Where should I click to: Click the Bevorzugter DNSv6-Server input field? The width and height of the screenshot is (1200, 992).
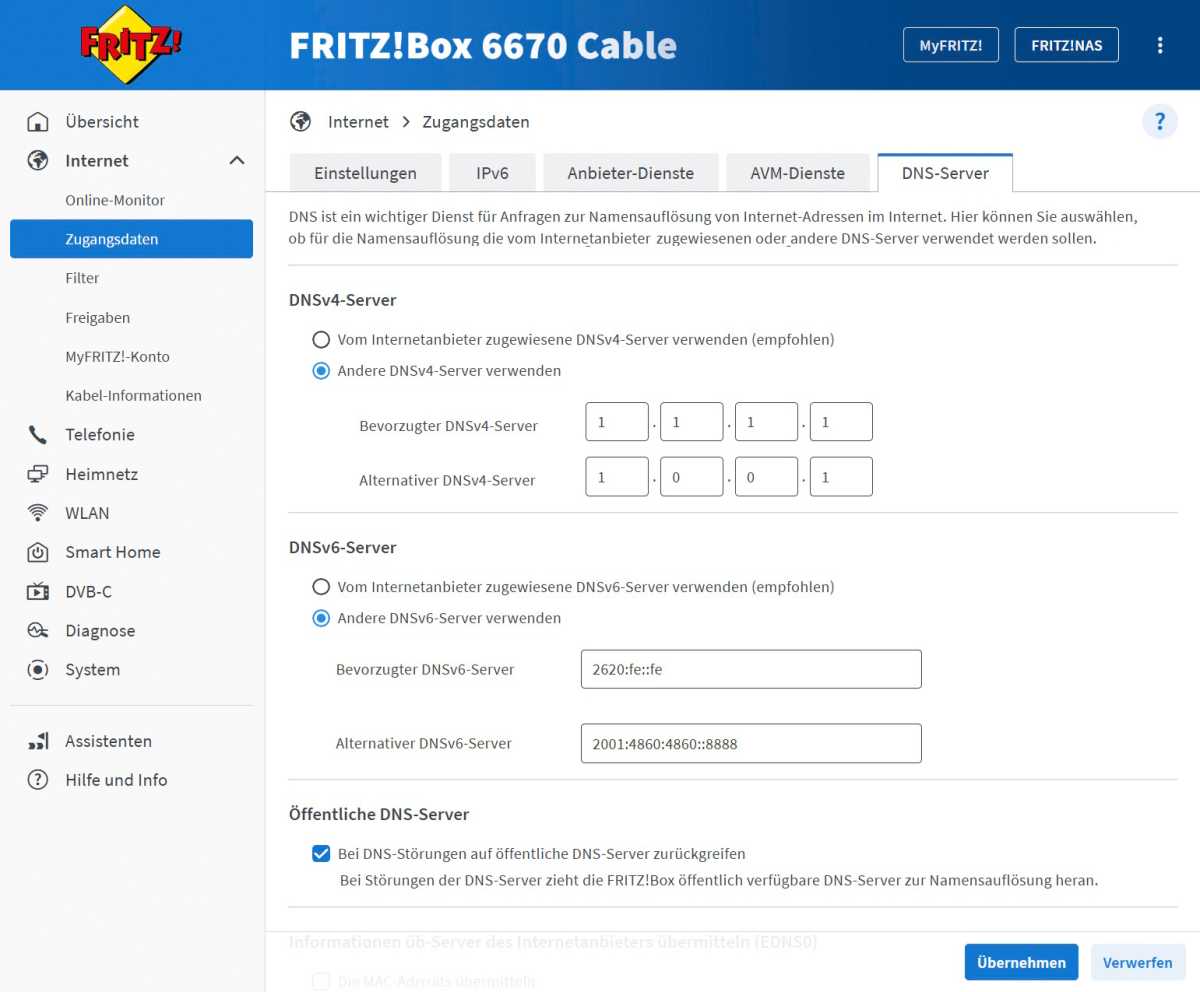(750, 669)
